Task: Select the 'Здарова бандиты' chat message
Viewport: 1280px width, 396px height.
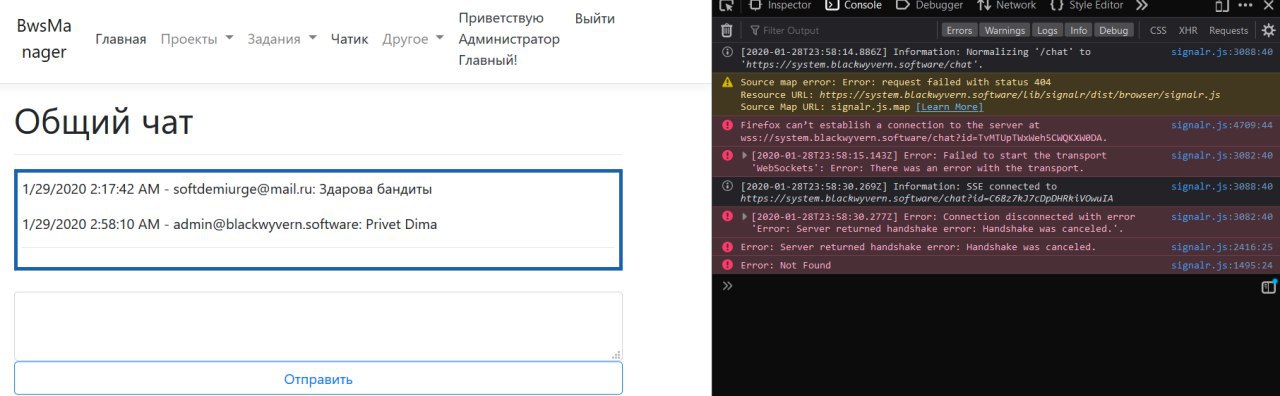Action: coord(228,188)
